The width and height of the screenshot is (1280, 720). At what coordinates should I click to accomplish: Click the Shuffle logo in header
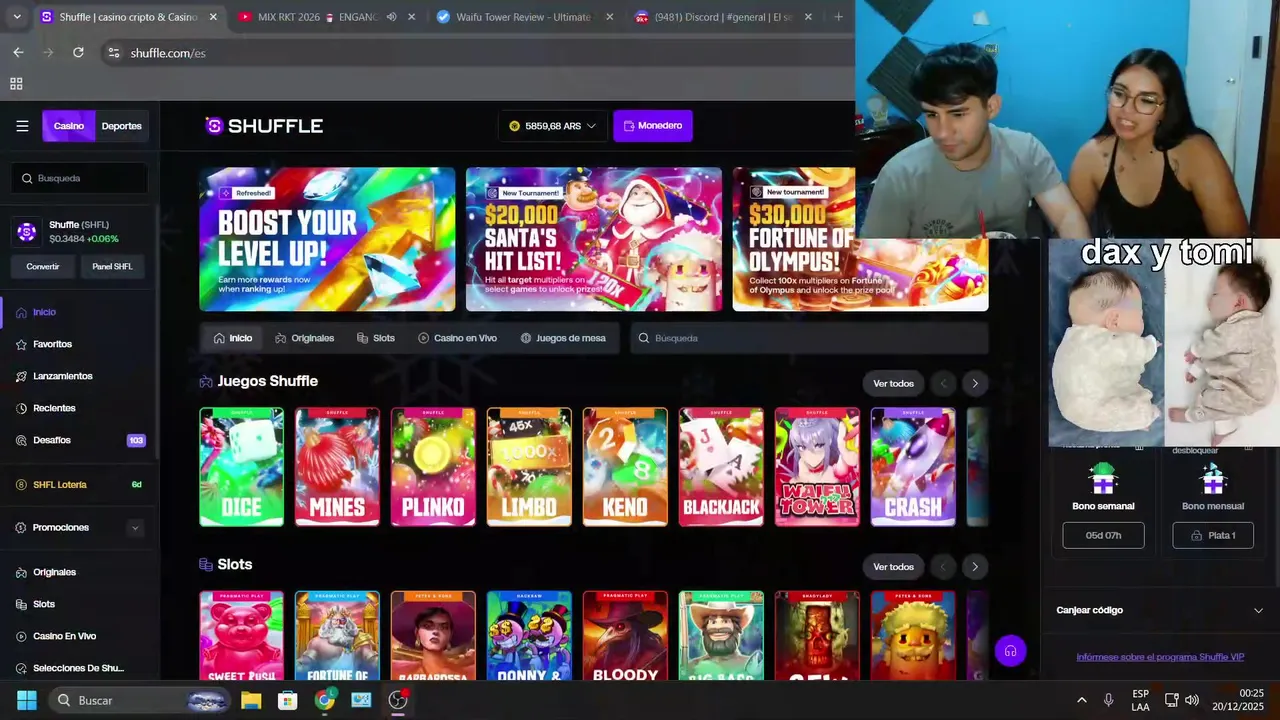click(264, 126)
